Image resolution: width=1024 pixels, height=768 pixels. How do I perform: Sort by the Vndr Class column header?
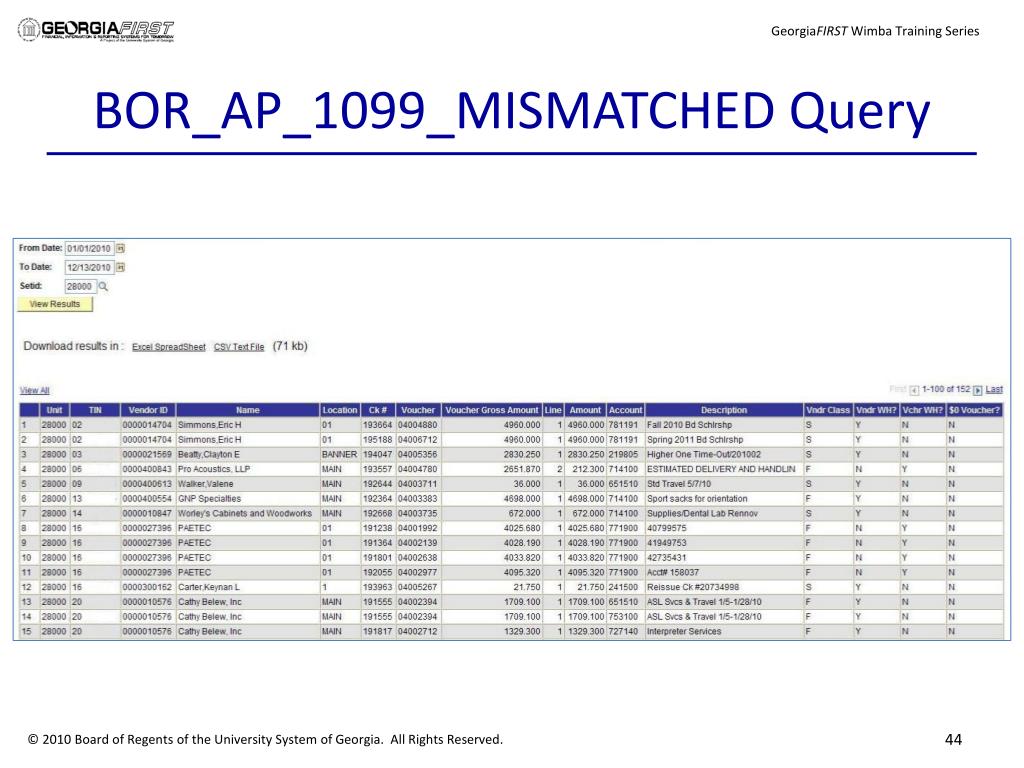click(x=828, y=410)
